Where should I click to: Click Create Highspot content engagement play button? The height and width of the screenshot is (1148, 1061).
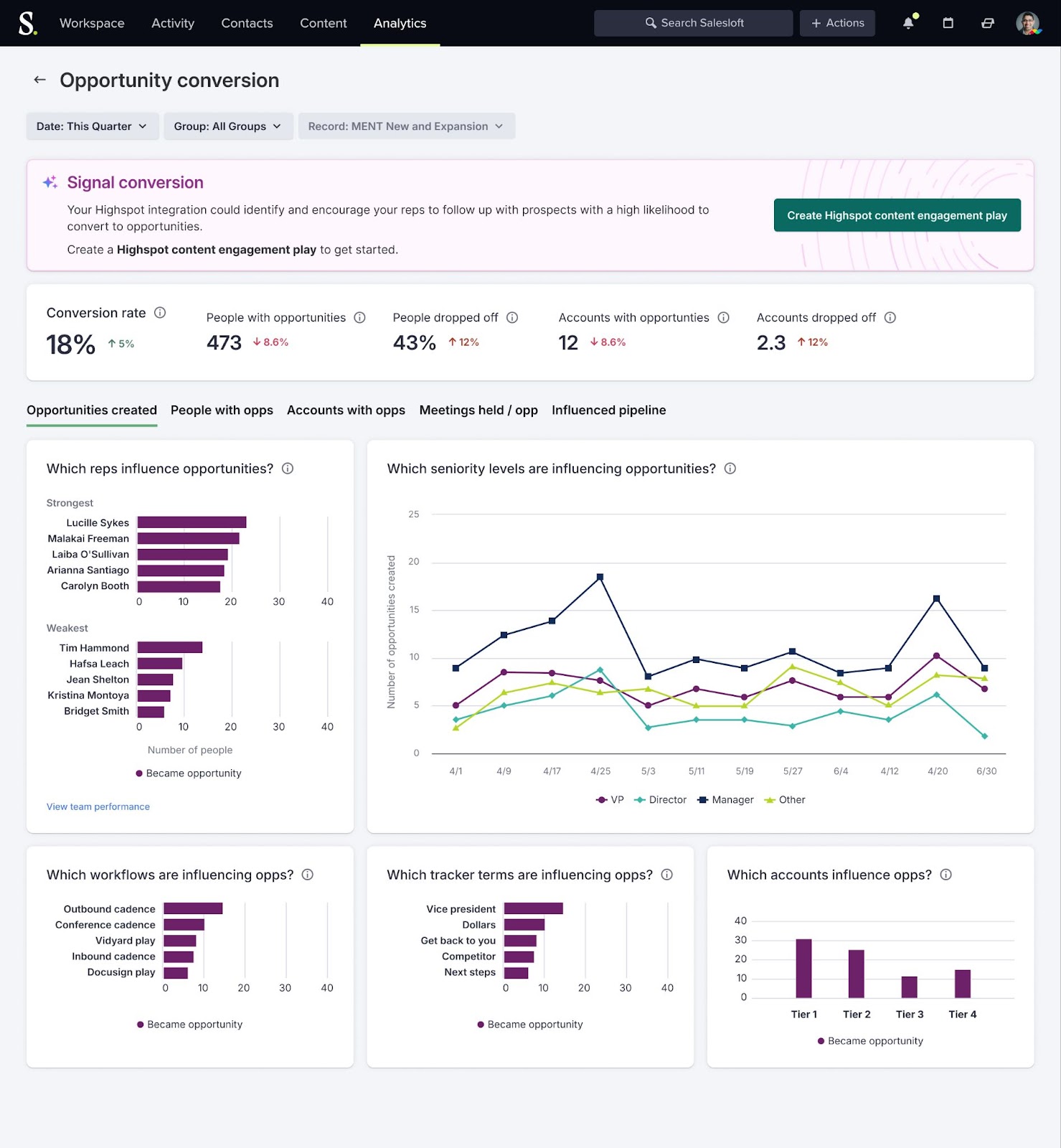[897, 215]
